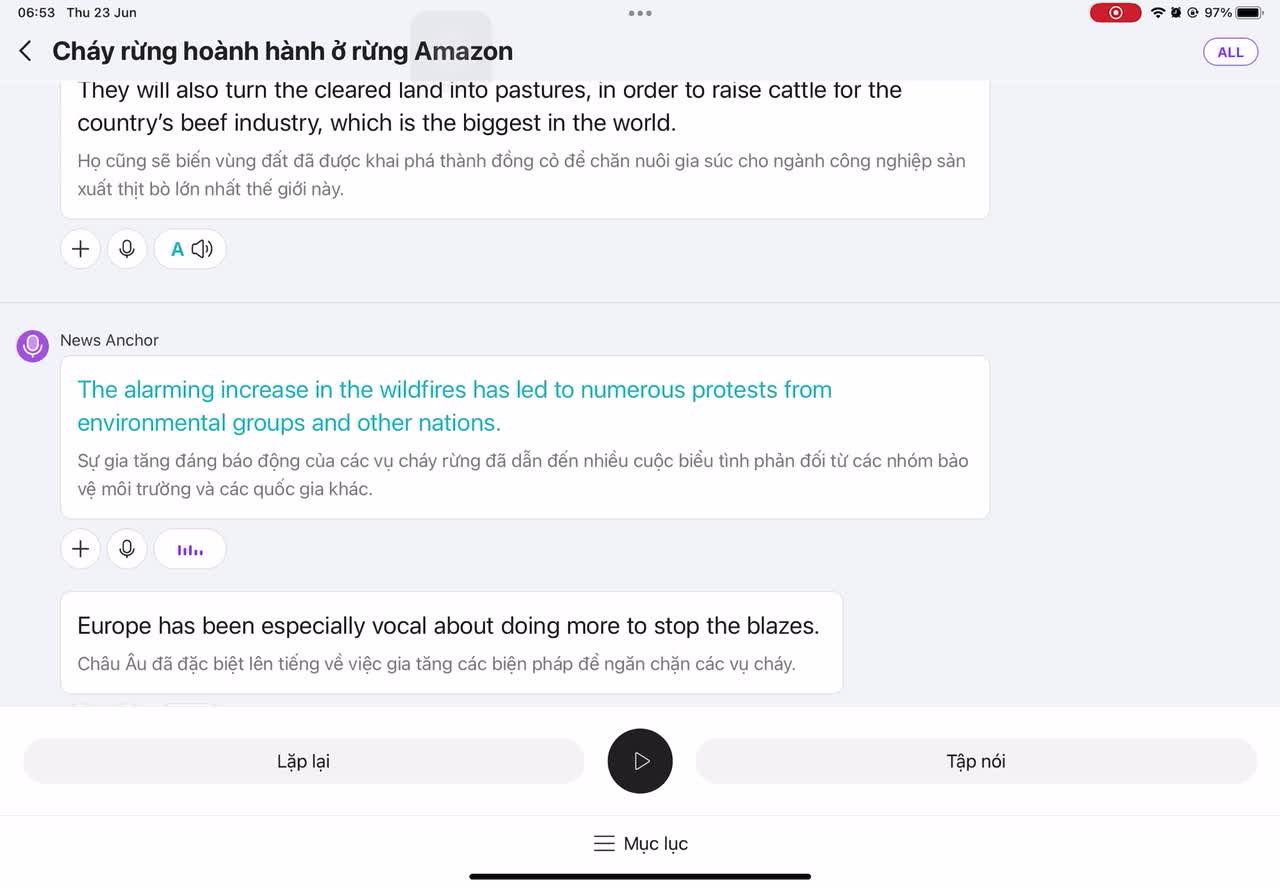The height and width of the screenshot is (888, 1280).
Task: Add the pastures sentence with plus icon
Action: click(81, 249)
